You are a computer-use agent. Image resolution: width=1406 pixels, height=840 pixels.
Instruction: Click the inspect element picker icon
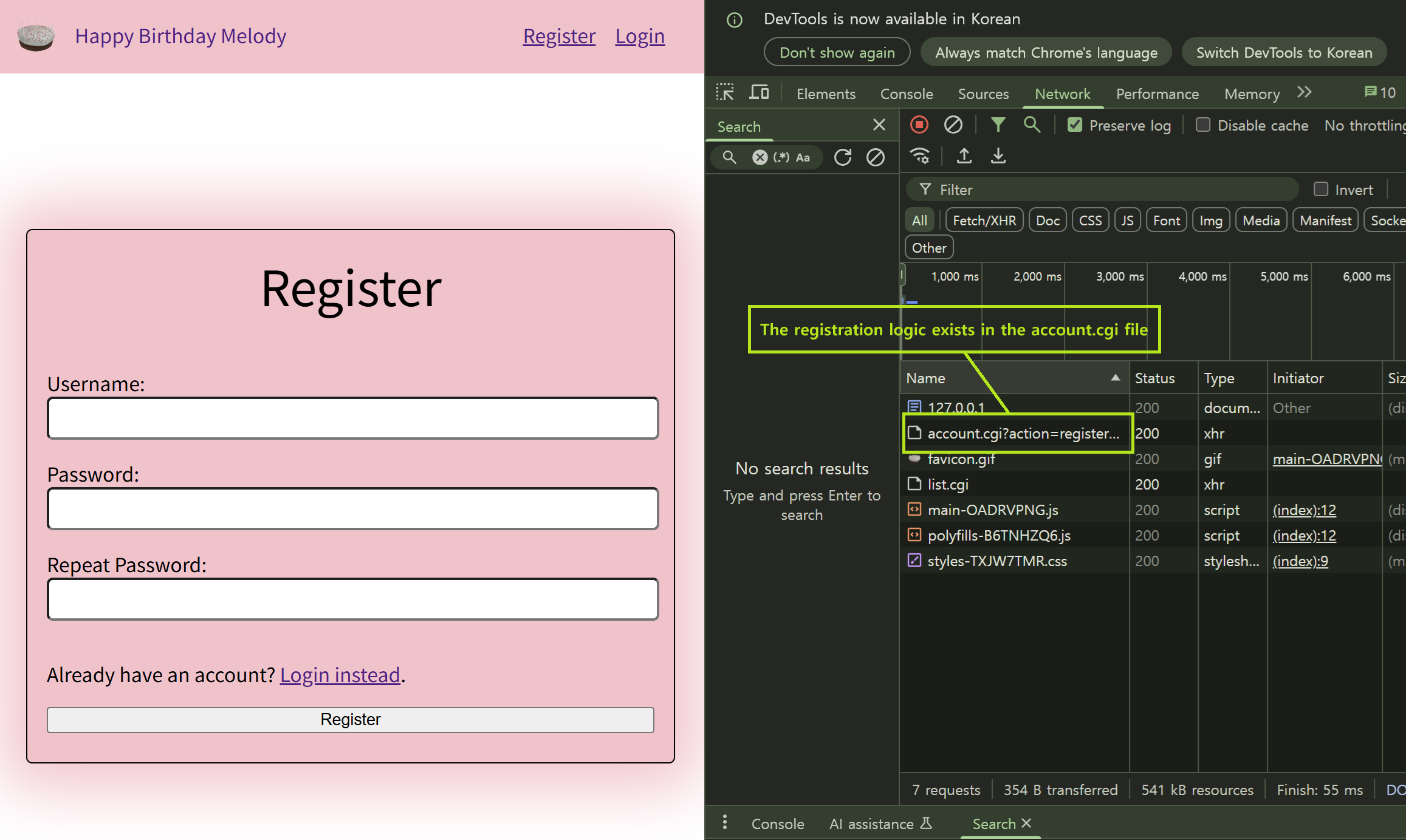(725, 93)
